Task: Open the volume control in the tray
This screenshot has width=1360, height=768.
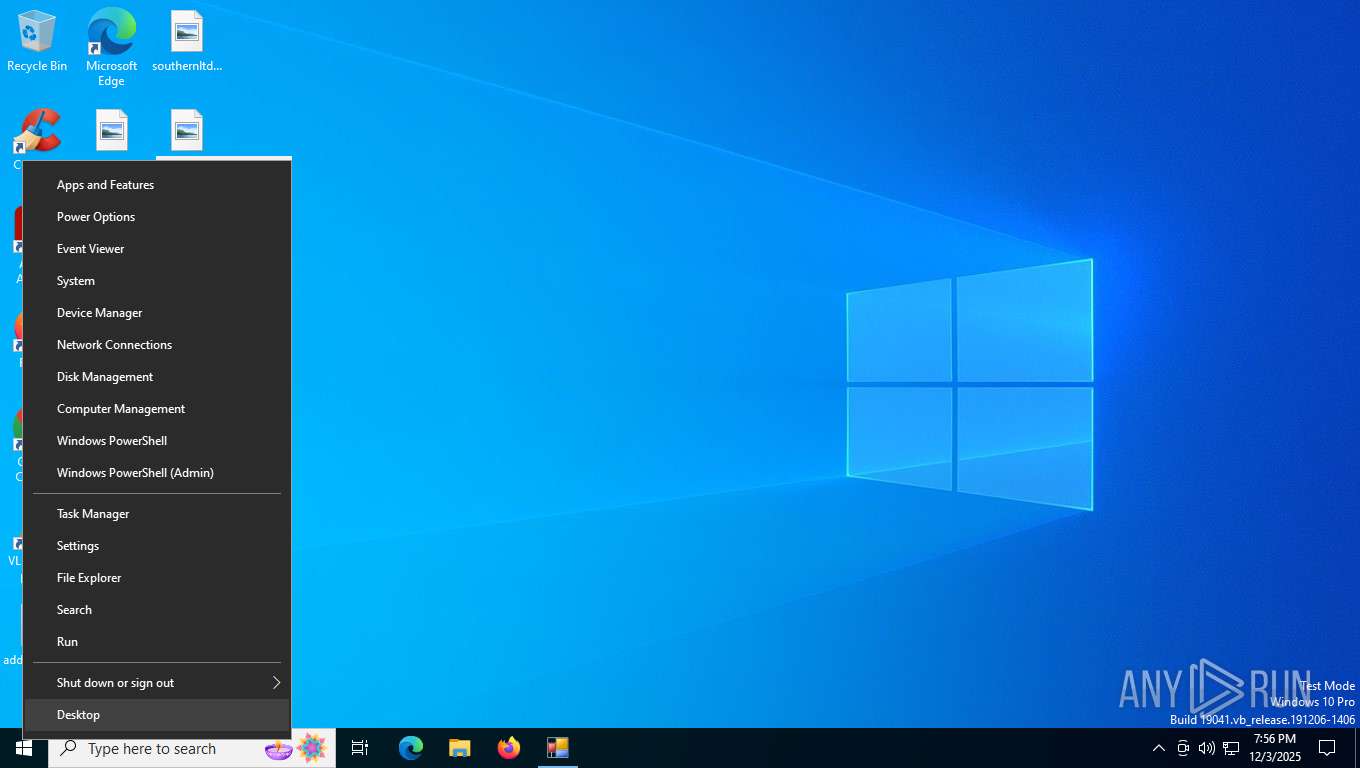Action: pos(1206,748)
